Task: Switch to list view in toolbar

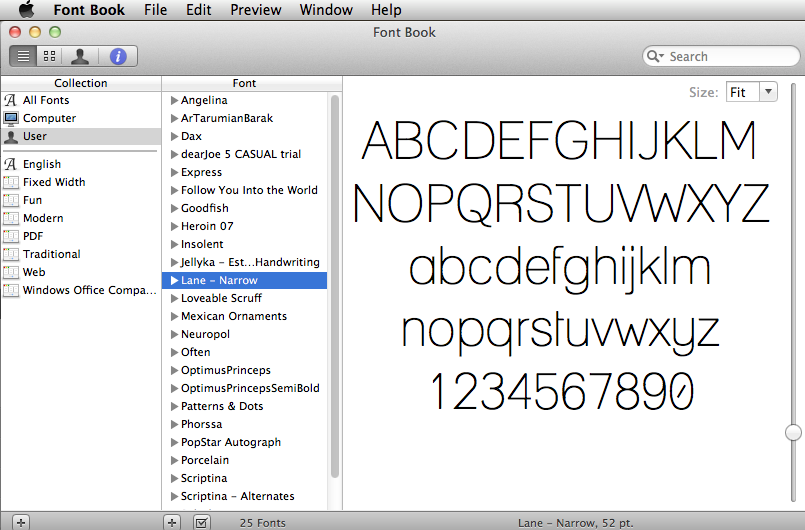Action: (23, 56)
